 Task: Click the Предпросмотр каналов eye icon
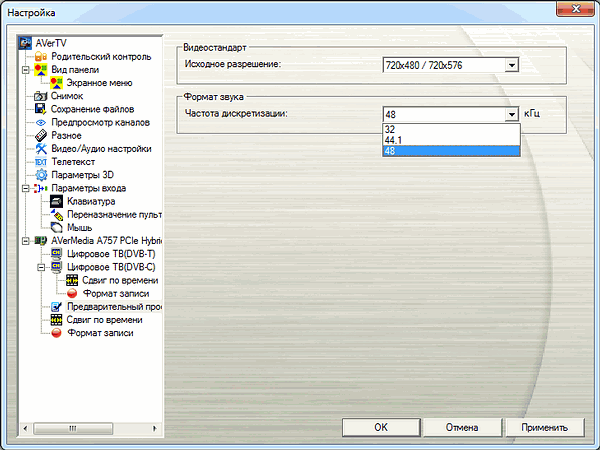41,122
